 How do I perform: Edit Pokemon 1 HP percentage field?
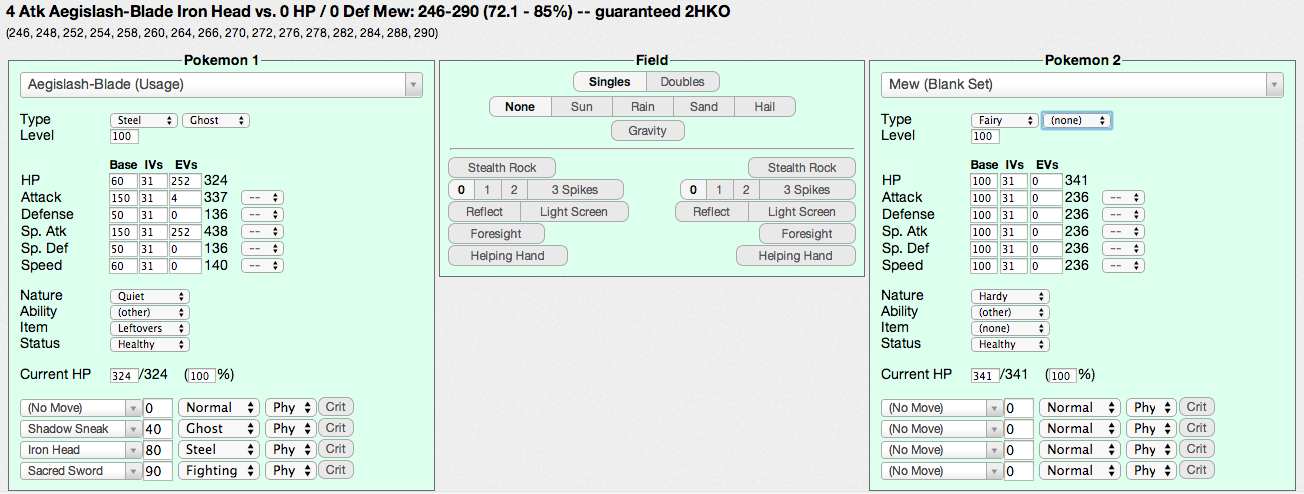pos(202,376)
